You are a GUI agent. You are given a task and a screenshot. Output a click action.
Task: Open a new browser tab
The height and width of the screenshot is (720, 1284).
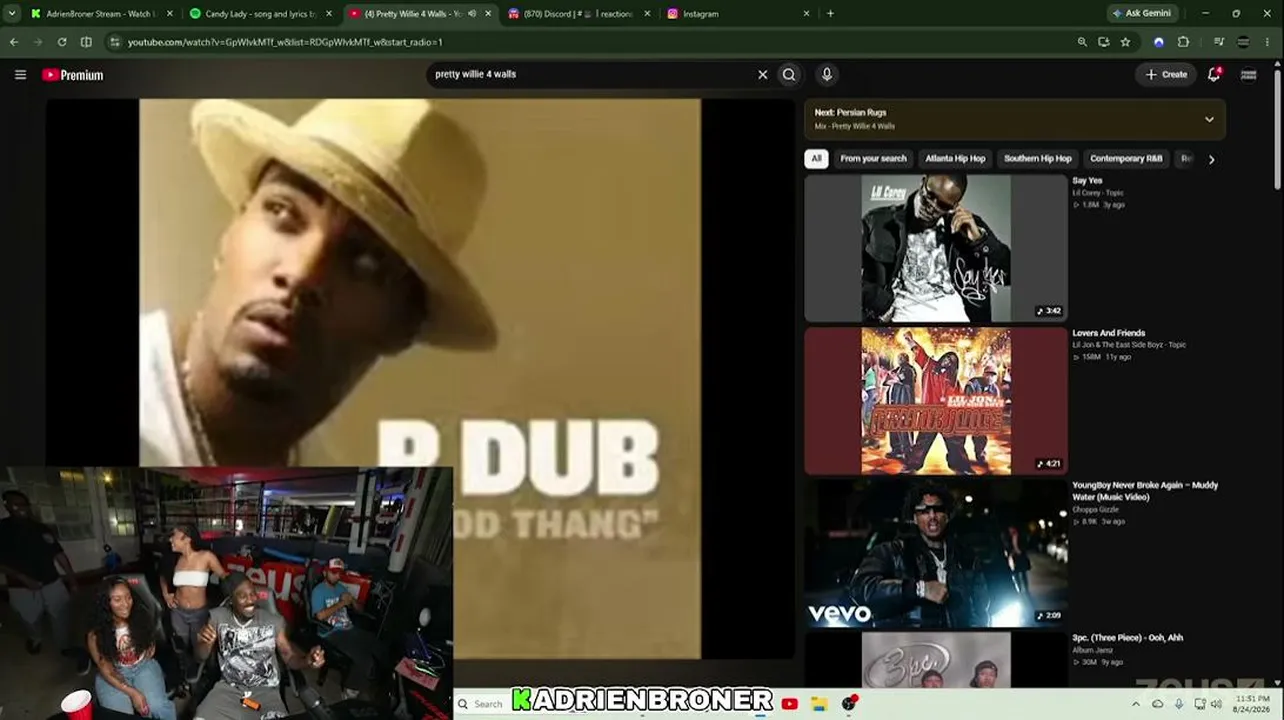[830, 13]
